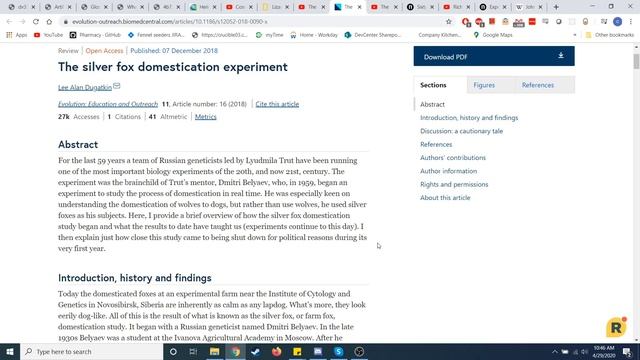Close the active article browser tab
The height and width of the screenshot is (360, 640).
click(359, 7)
